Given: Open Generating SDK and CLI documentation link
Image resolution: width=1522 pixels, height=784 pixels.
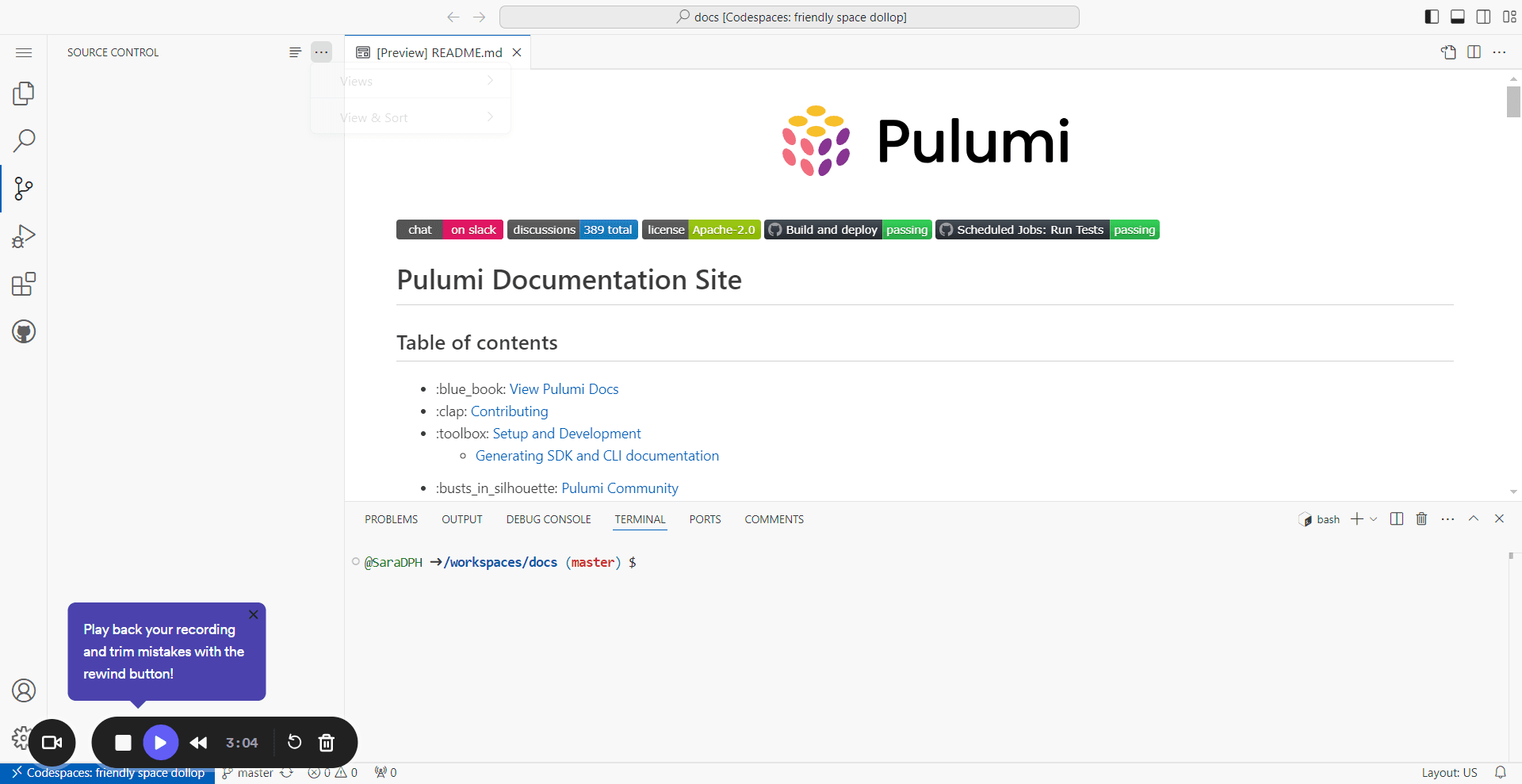Looking at the screenshot, I should tap(597, 456).
